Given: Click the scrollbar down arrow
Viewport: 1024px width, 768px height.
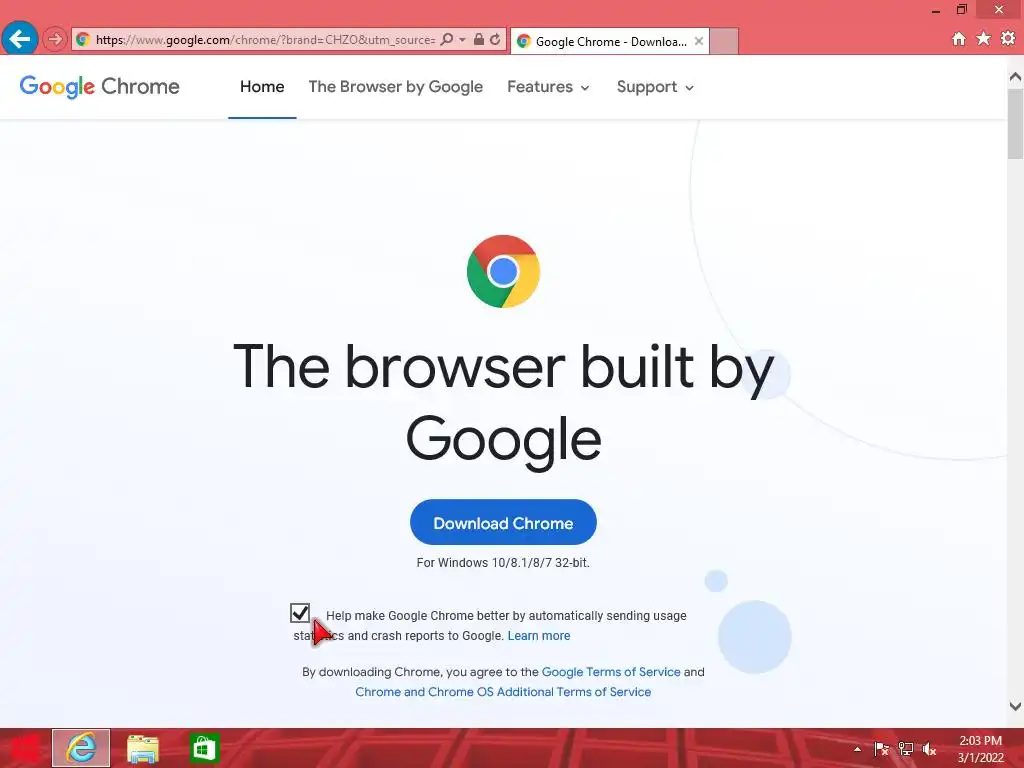Looking at the screenshot, I should [x=1016, y=706].
